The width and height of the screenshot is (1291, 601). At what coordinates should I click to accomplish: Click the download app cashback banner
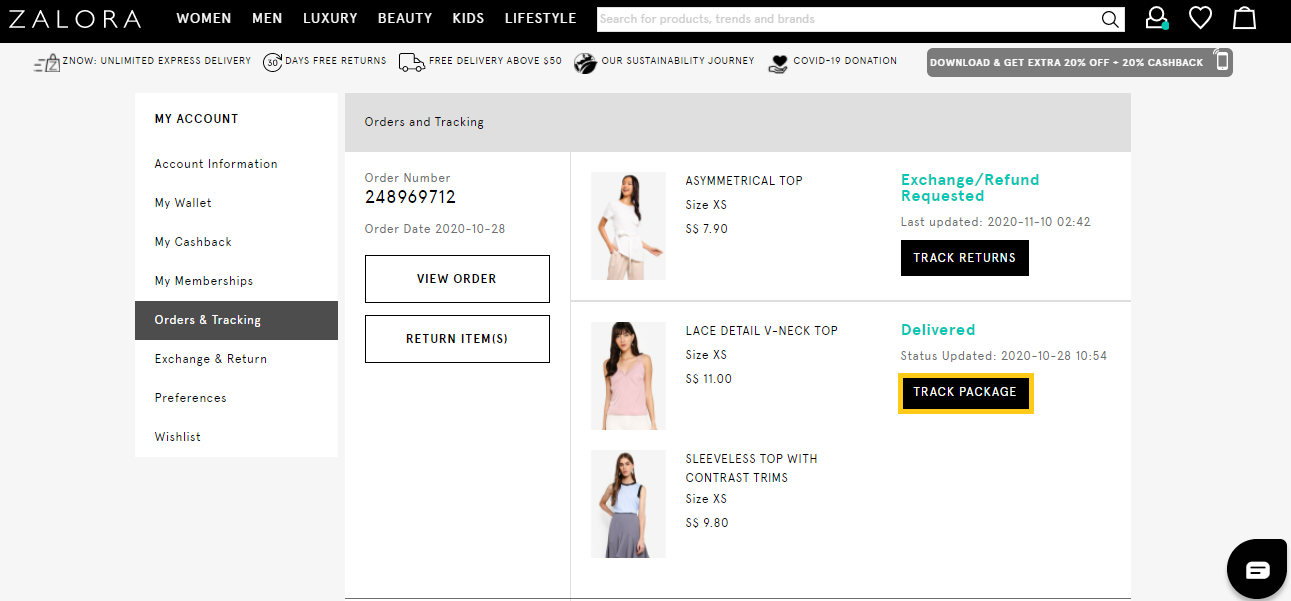1079,61
